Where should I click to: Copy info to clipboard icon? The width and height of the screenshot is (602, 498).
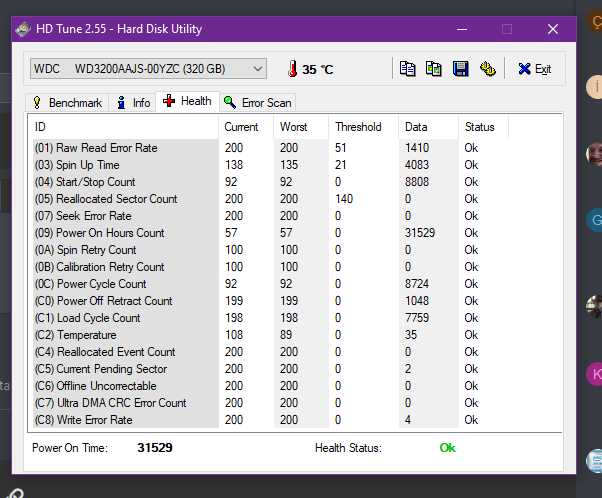[407, 69]
